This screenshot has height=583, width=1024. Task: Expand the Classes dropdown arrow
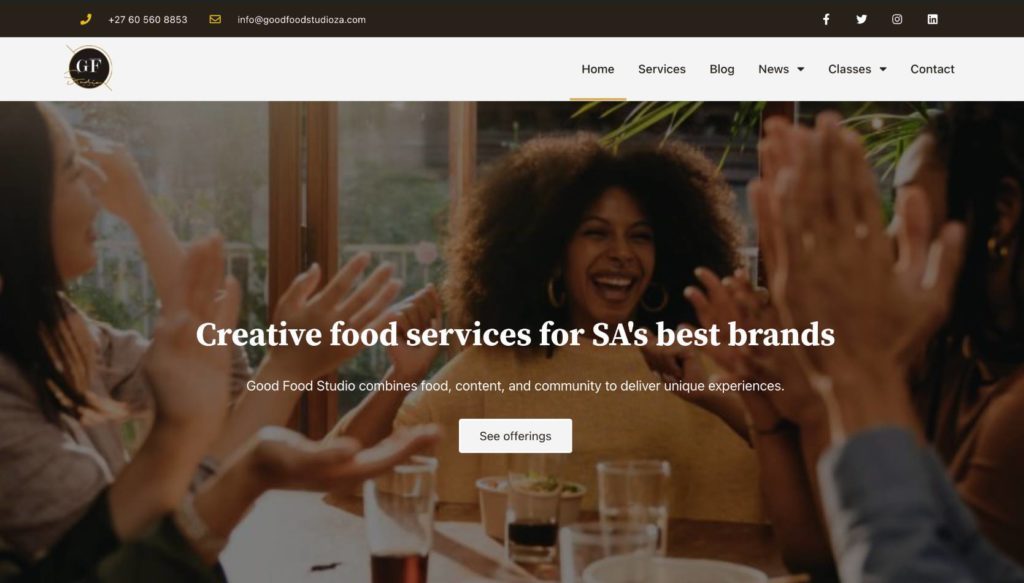883,69
